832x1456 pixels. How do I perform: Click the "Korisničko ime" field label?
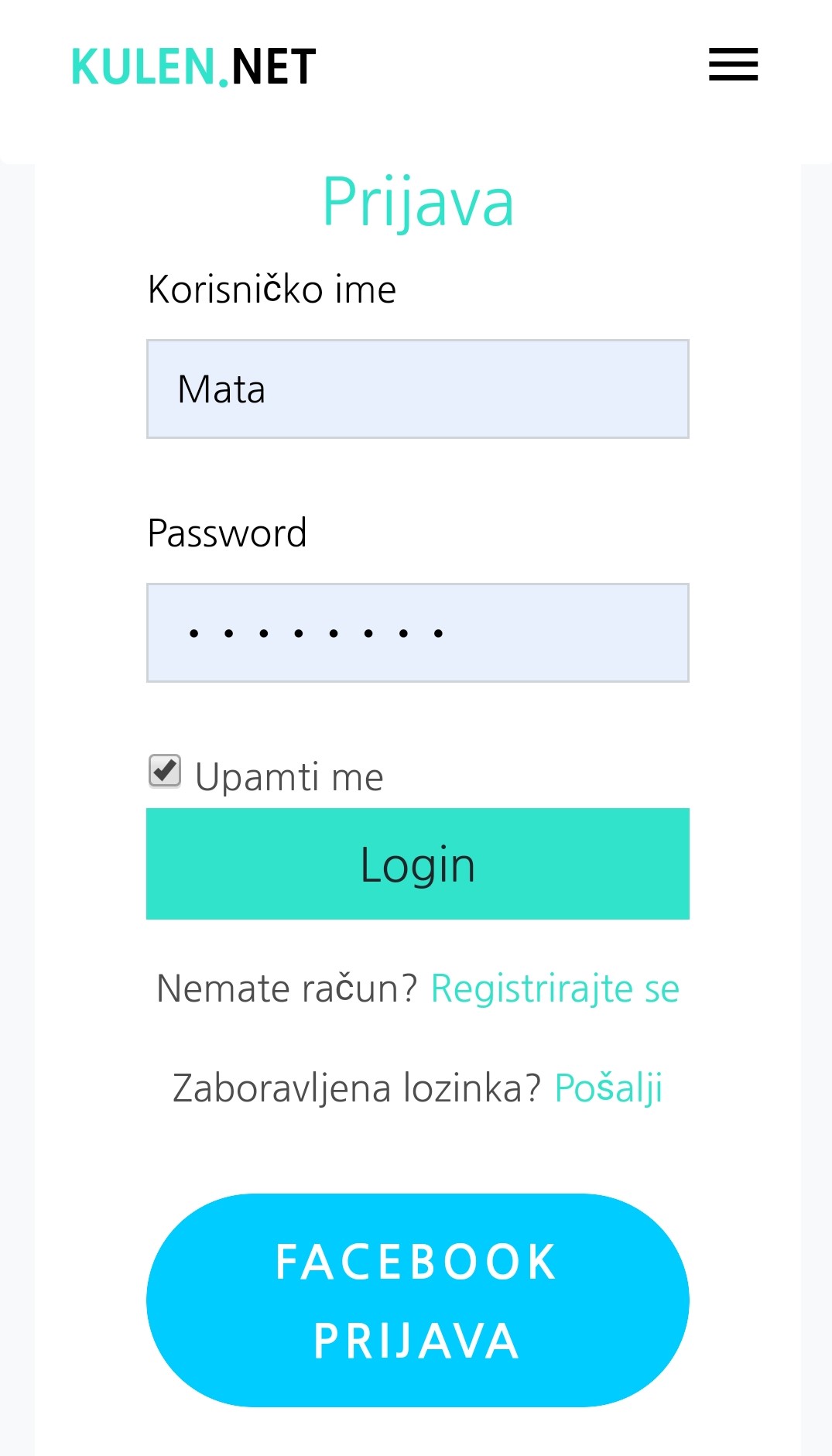(x=272, y=289)
